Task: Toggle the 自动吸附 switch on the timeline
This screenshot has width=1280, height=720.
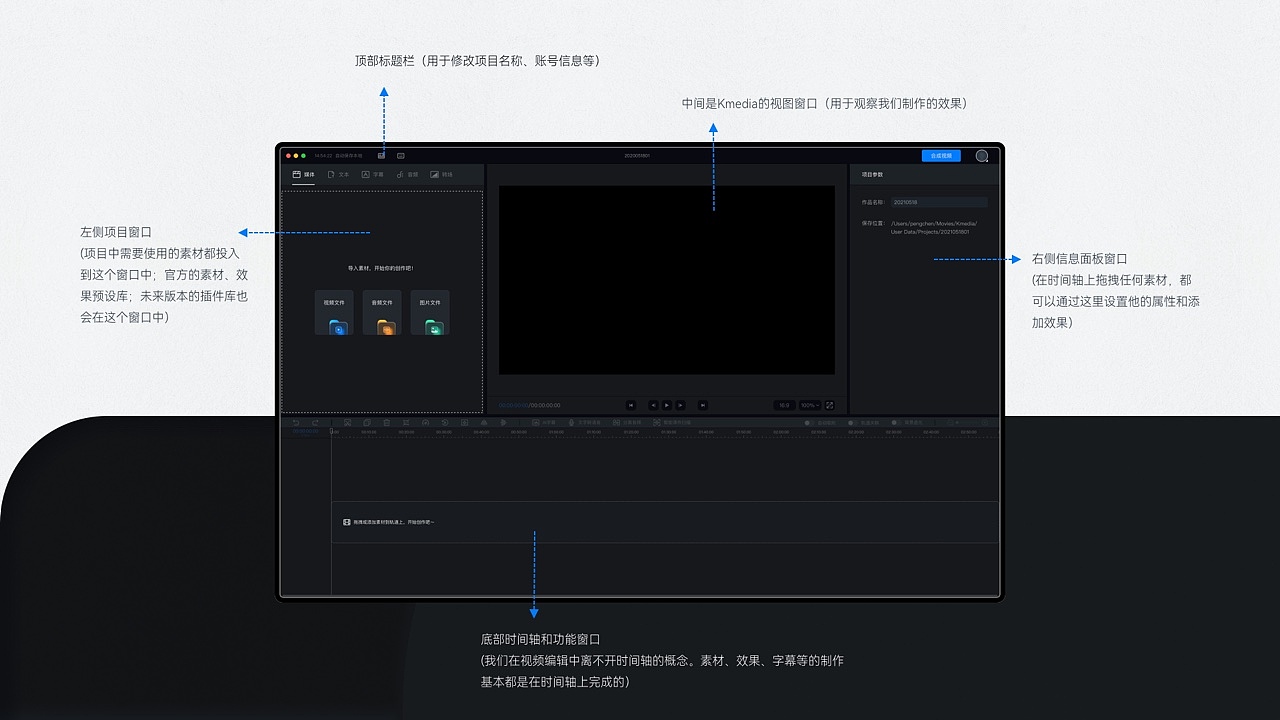Action: (808, 422)
